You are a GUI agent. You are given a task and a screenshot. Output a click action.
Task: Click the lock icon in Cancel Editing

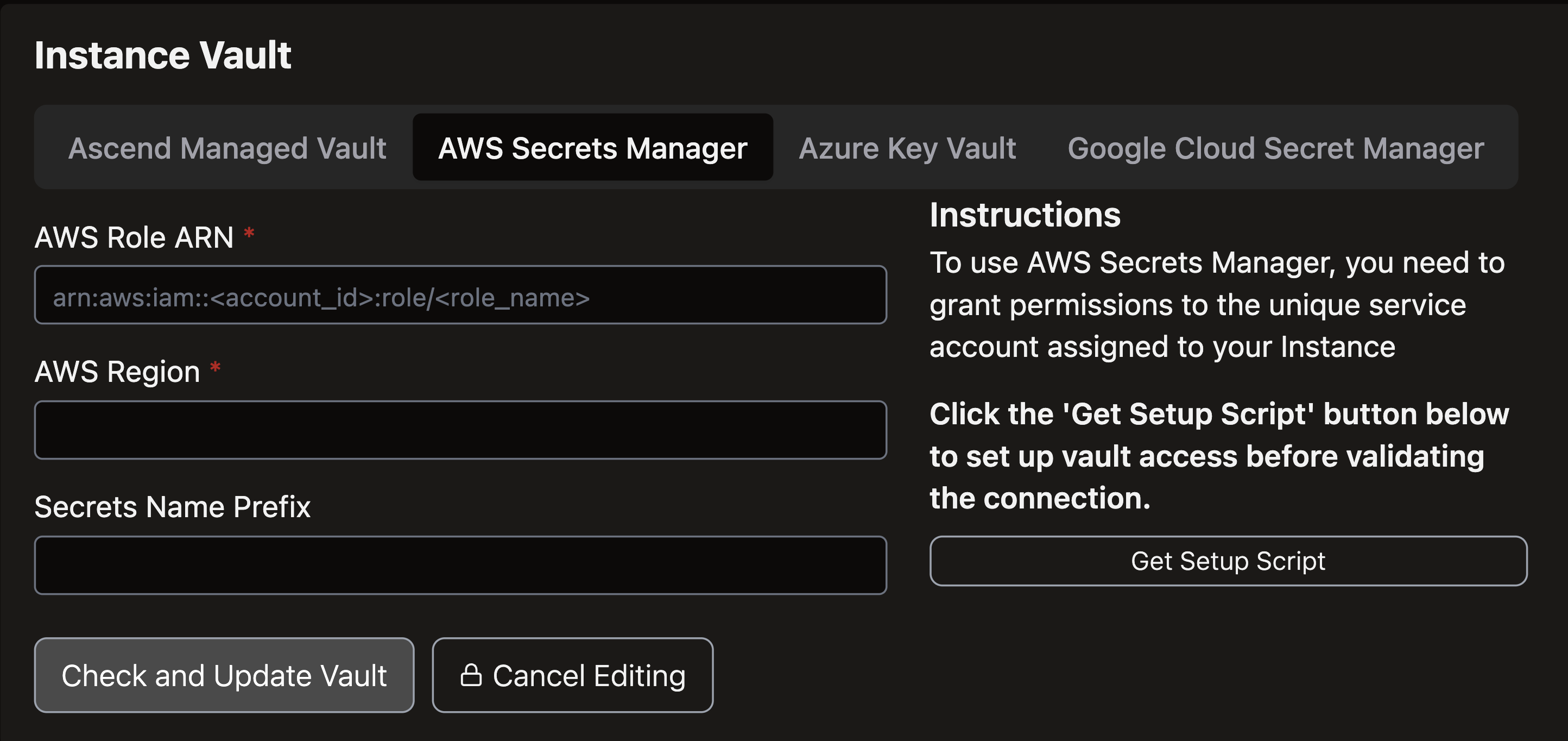471,675
